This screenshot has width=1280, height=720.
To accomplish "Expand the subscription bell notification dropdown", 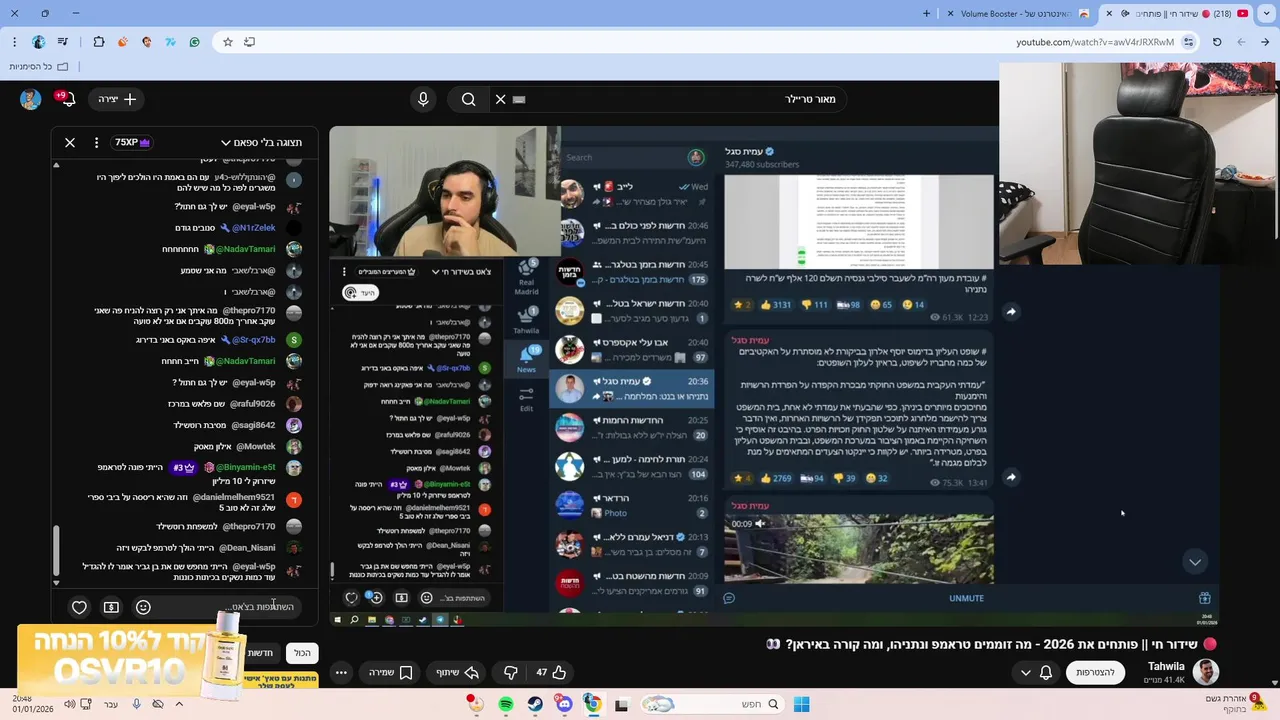I will tap(1035, 672).
